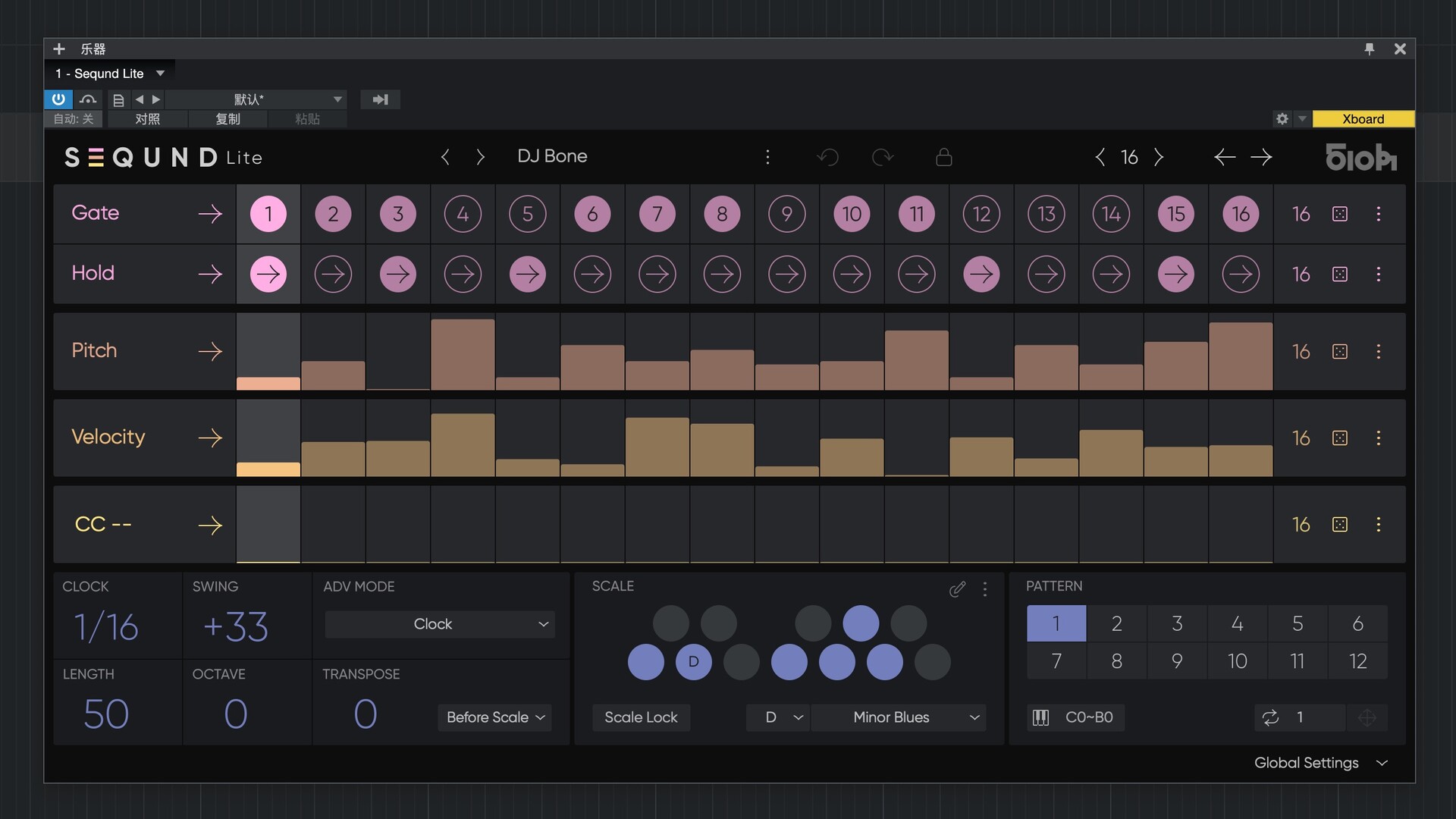This screenshot has width=1456, height=819.
Task: Disable Hold on step 12
Action: pyautogui.click(x=981, y=274)
